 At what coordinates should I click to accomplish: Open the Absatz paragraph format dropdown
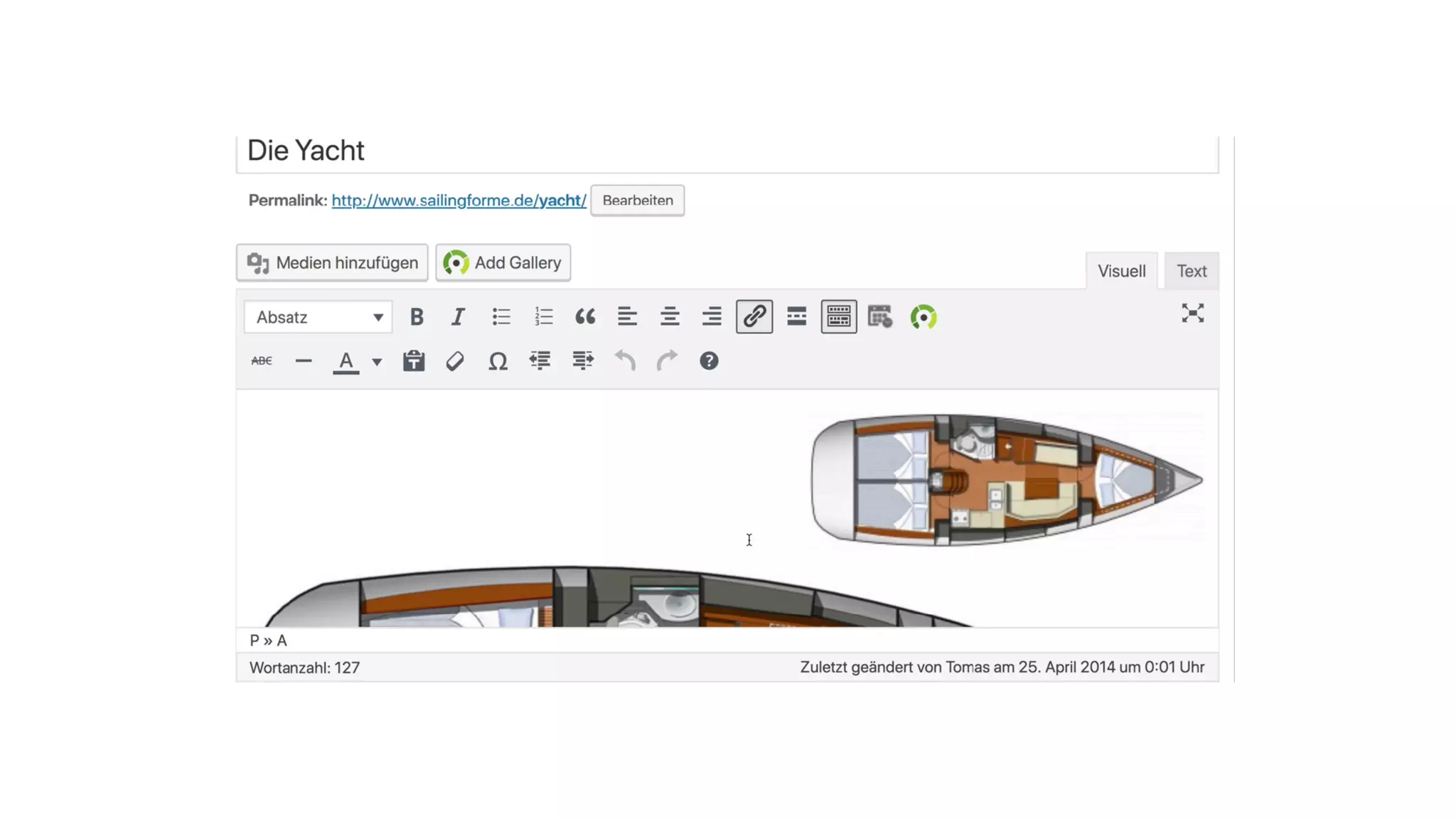(318, 317)
